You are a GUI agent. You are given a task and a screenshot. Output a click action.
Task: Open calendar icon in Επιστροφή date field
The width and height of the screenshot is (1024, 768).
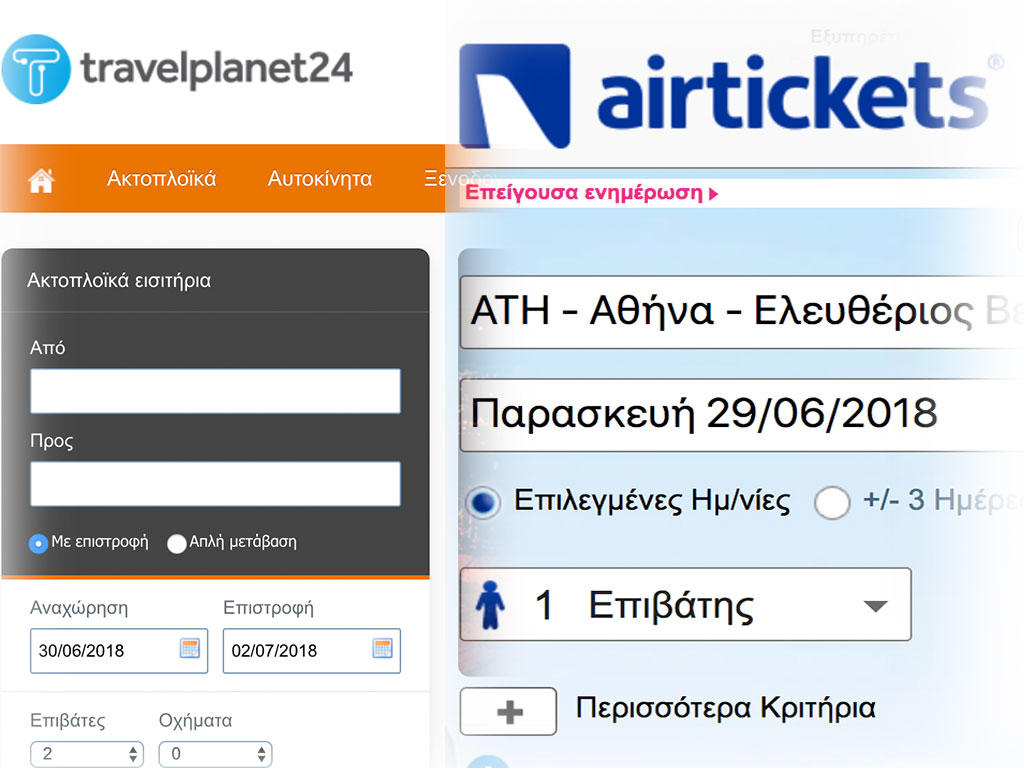click(382, 648)
